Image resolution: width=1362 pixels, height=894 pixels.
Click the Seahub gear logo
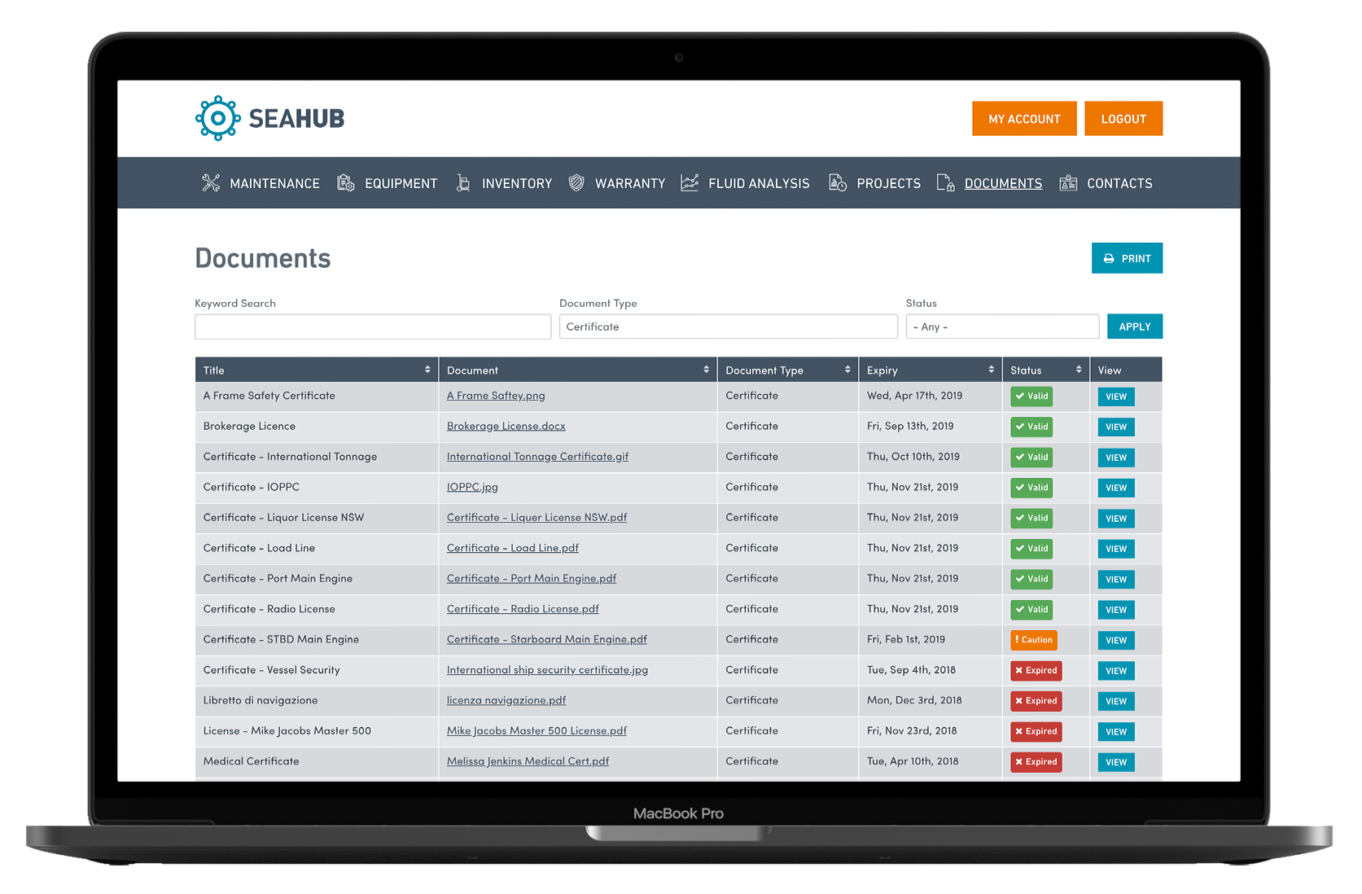coord(216,118)
